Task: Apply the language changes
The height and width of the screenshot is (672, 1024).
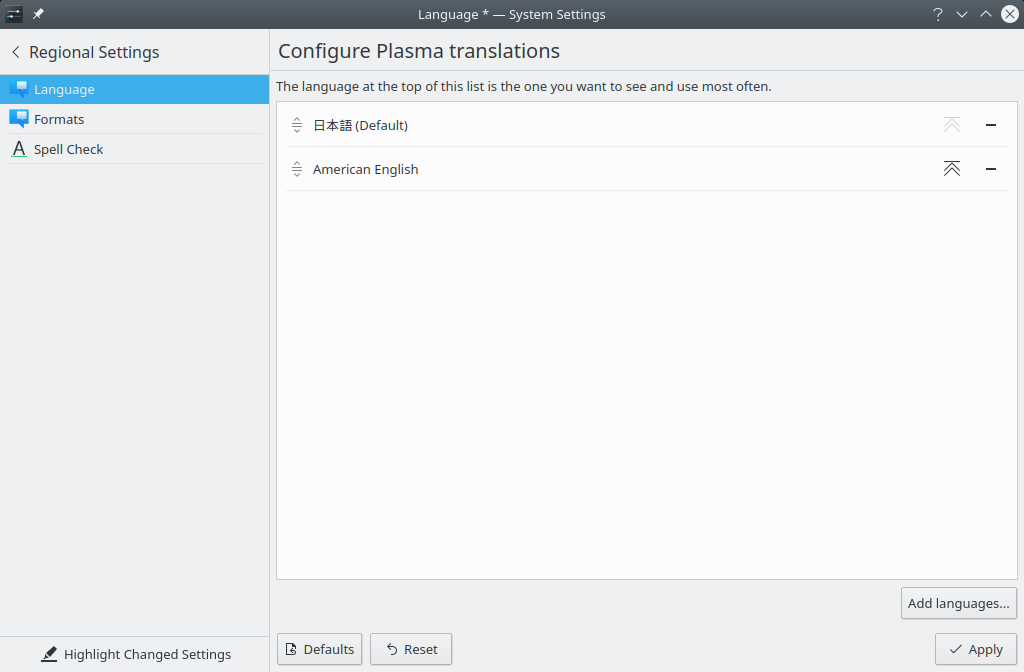Action: pyautogui.click(x=976, y=649)
